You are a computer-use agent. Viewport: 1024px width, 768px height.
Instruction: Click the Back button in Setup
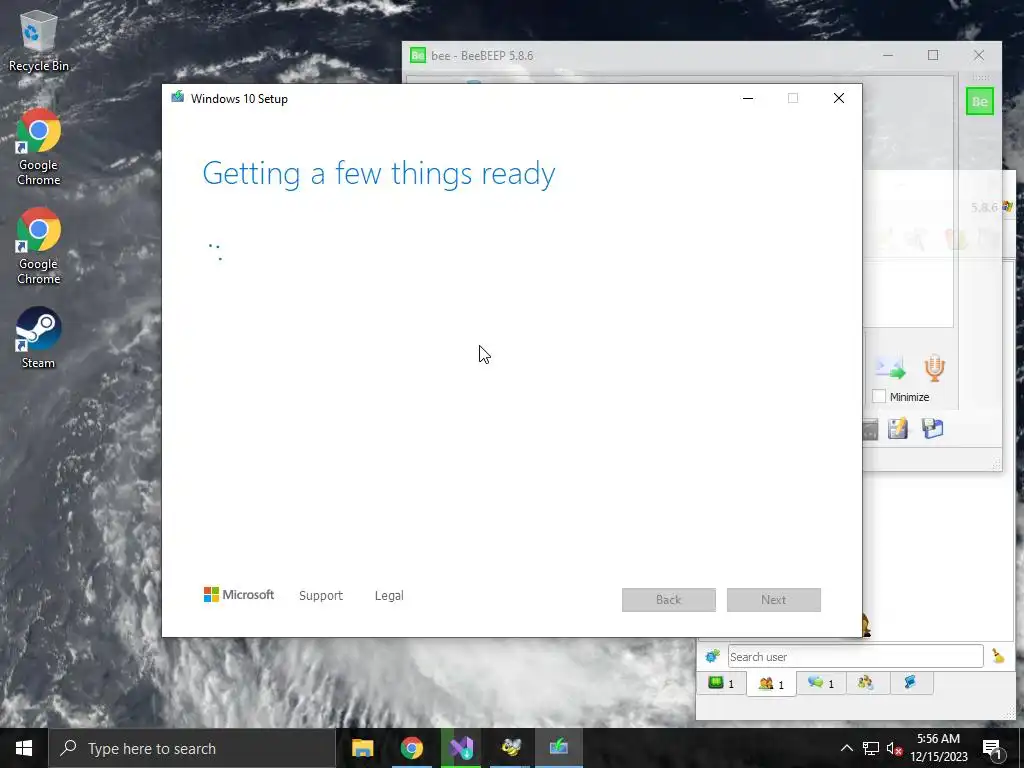[x=668, y=600]
